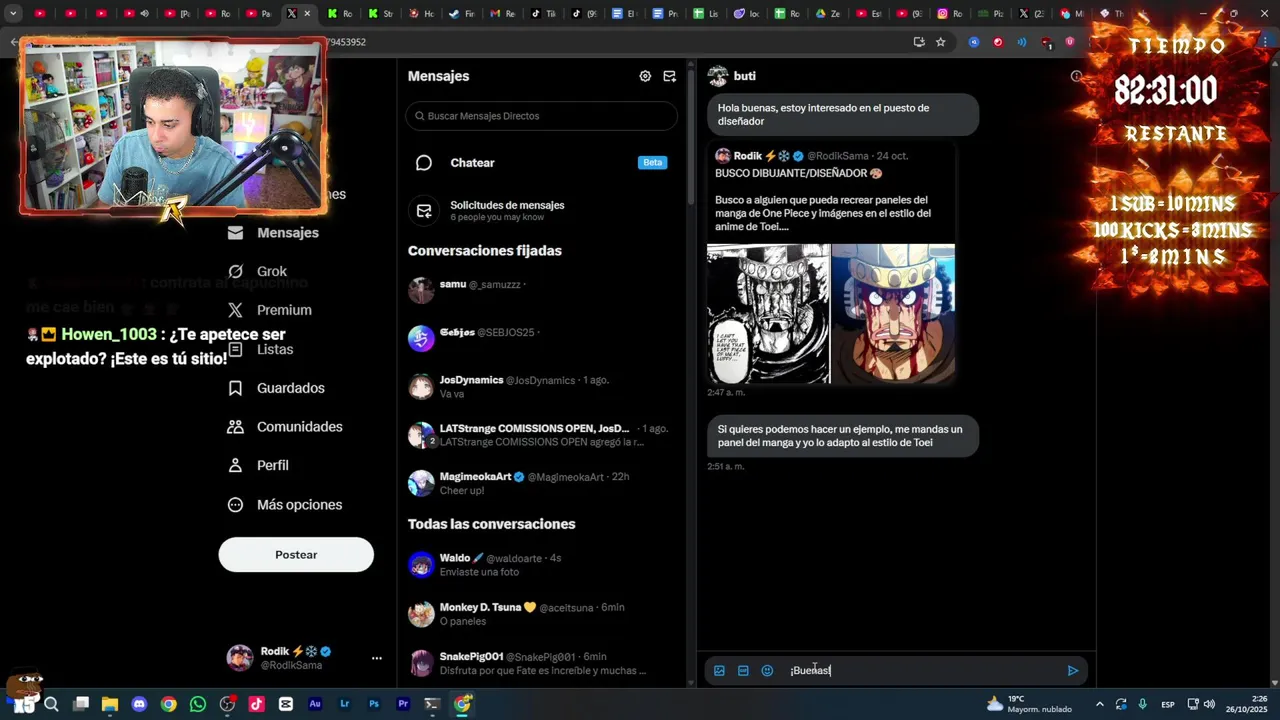The image size is (1280, 720).
Task: Open Listas in the sidebar
Action: (x=260, y=349)
